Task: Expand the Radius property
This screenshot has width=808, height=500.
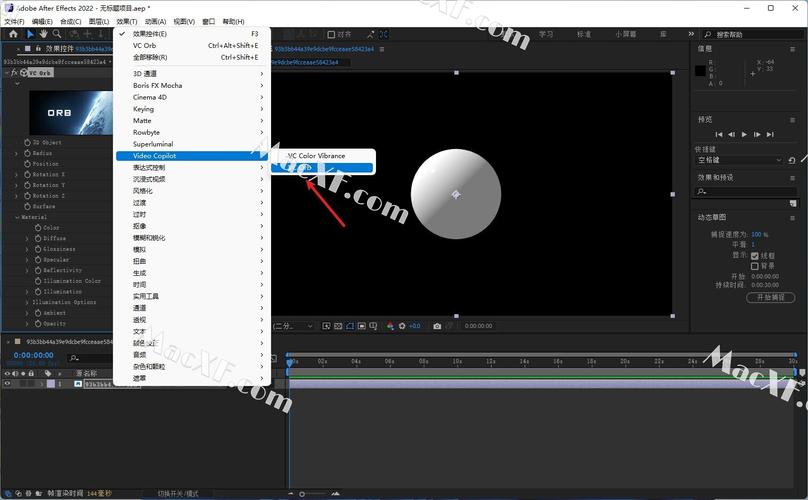Action: pos(16,154)
